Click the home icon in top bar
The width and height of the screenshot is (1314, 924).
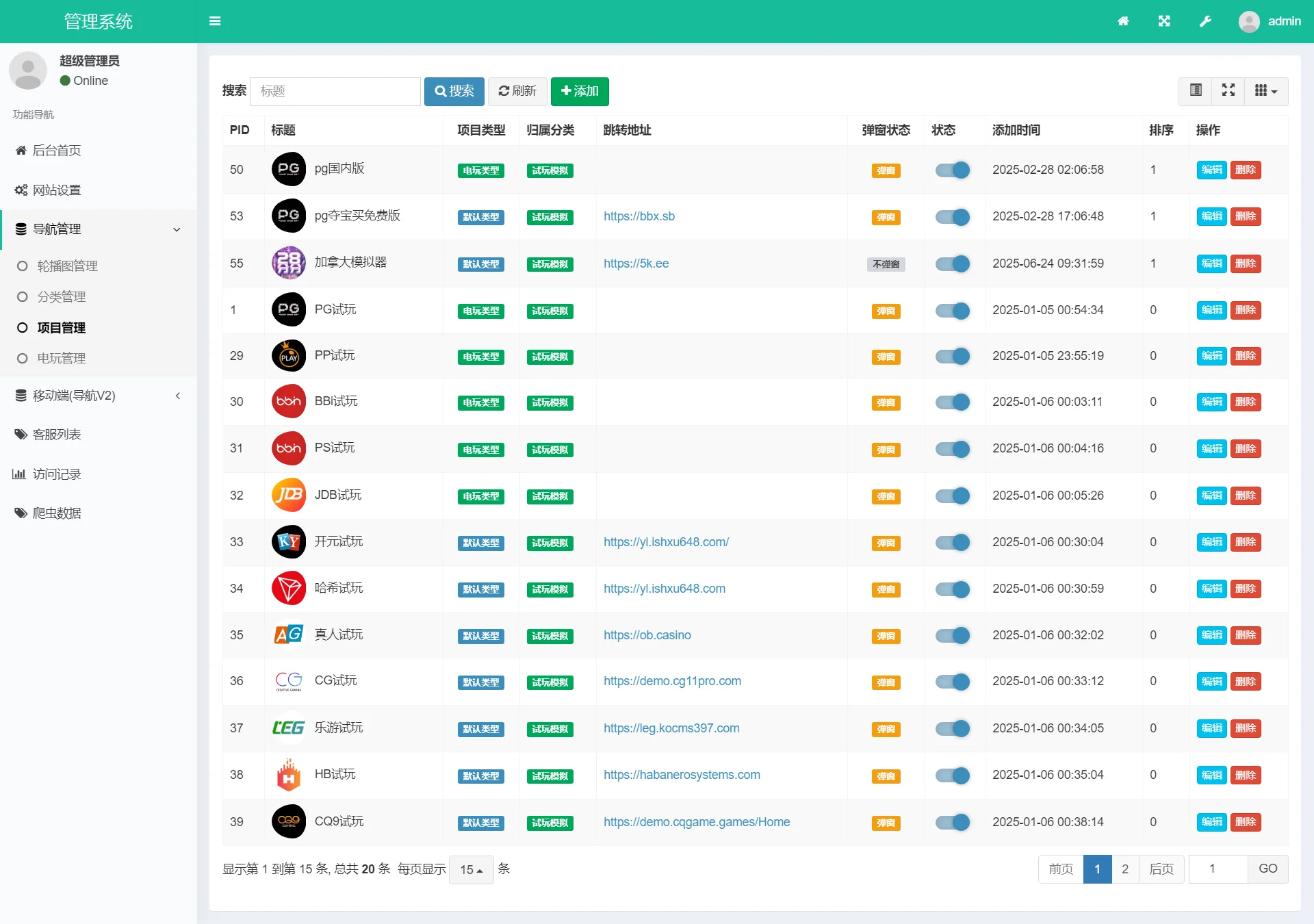tap(1123, 21)
